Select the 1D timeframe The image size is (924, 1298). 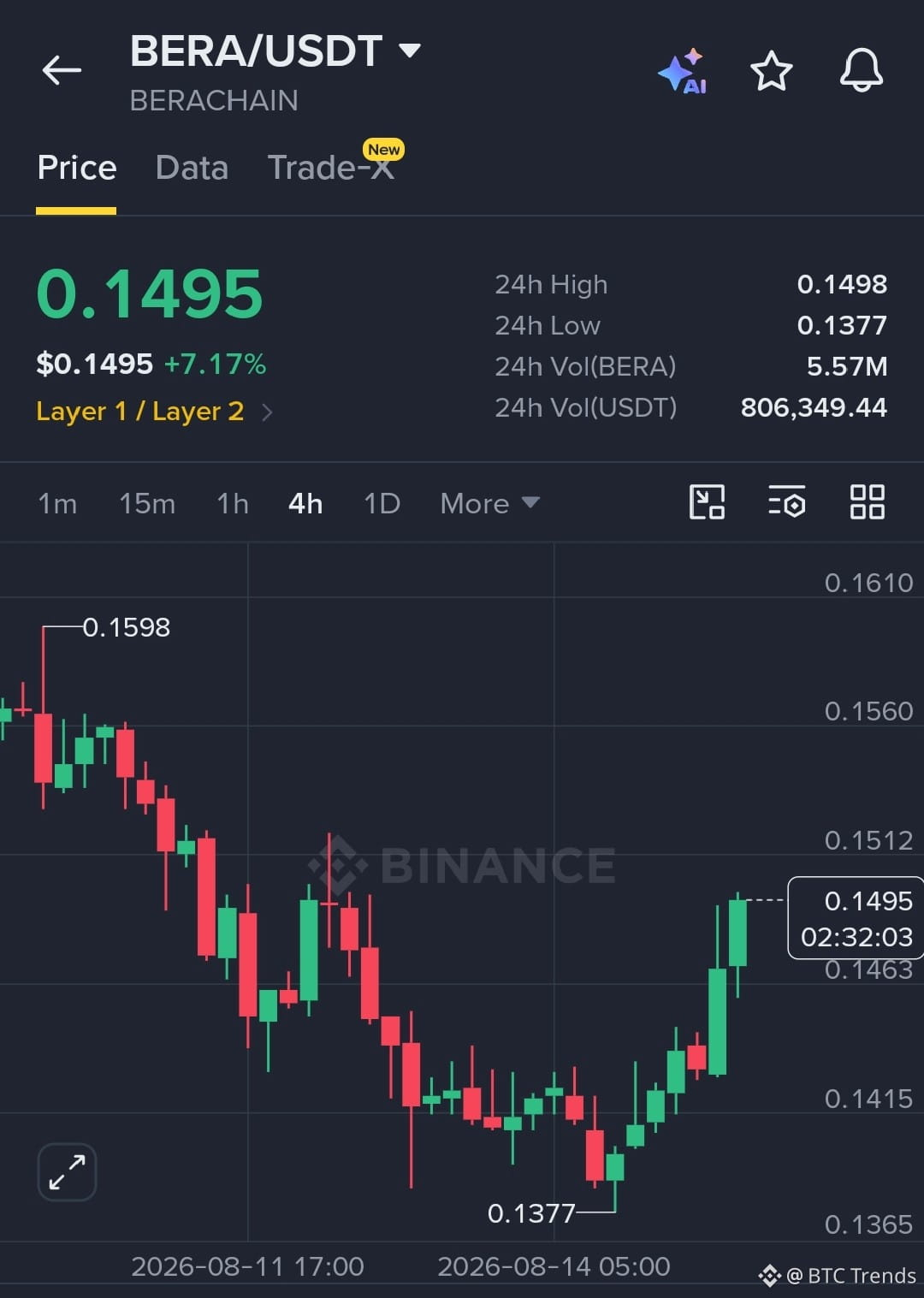(382, 503)
